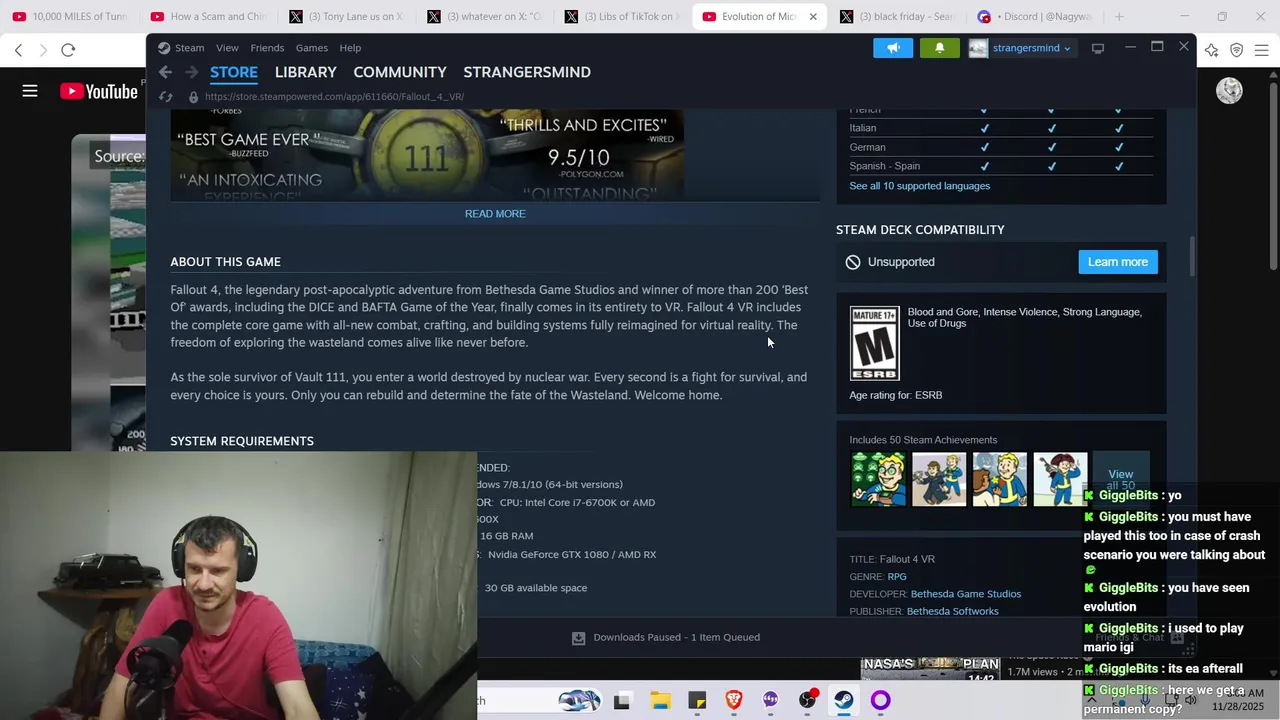Click the NASA'S PLAN video thumbnail
The height and width of the screenshot is (720, 1280).
(x=930, y=670)
